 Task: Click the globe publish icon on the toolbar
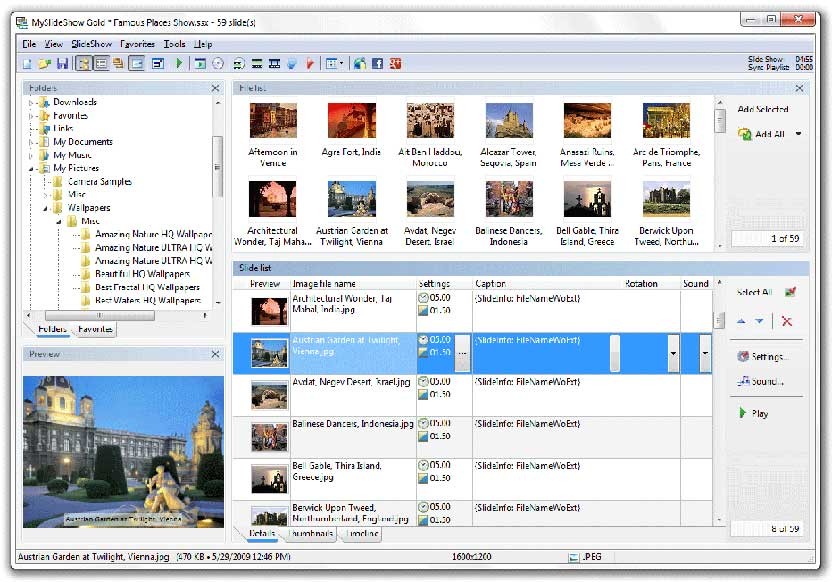point(359,62)
